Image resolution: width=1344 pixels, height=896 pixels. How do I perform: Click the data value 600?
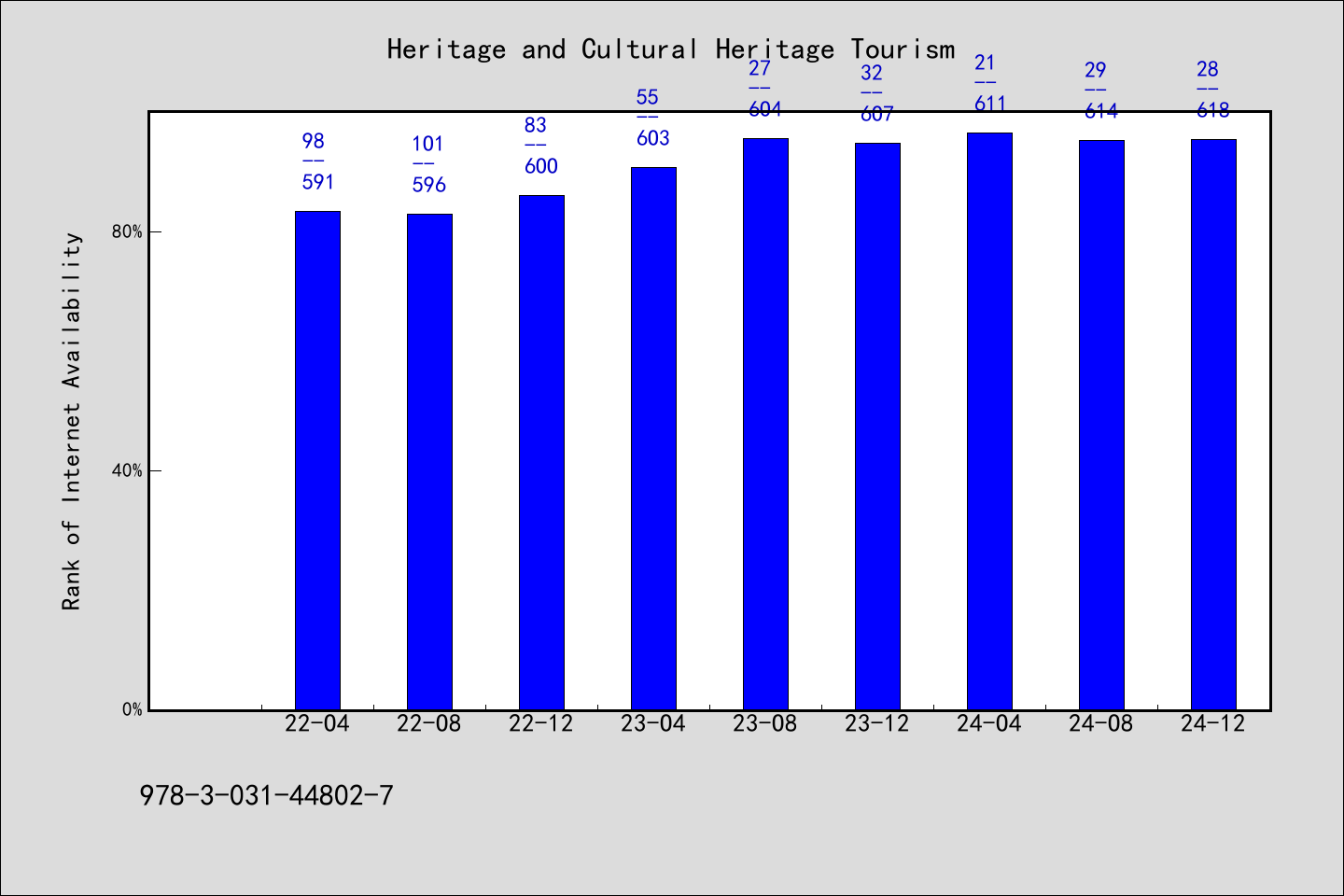click(x=541, y=166)
